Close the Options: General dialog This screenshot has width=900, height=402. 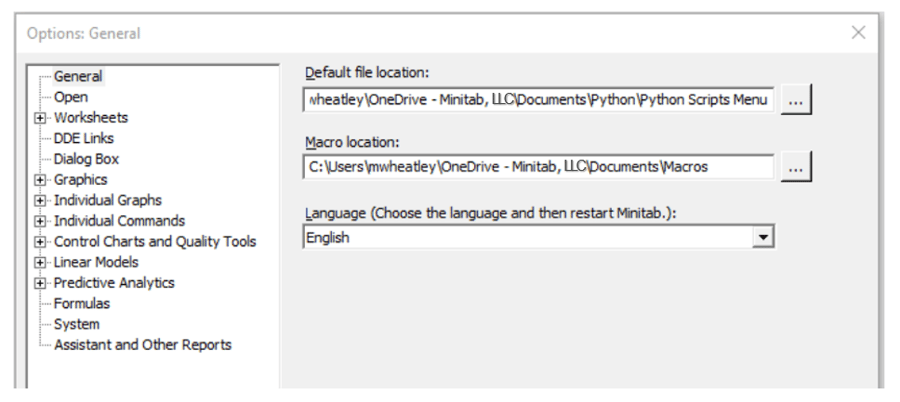pyautogui.click(x=858, y=33)
